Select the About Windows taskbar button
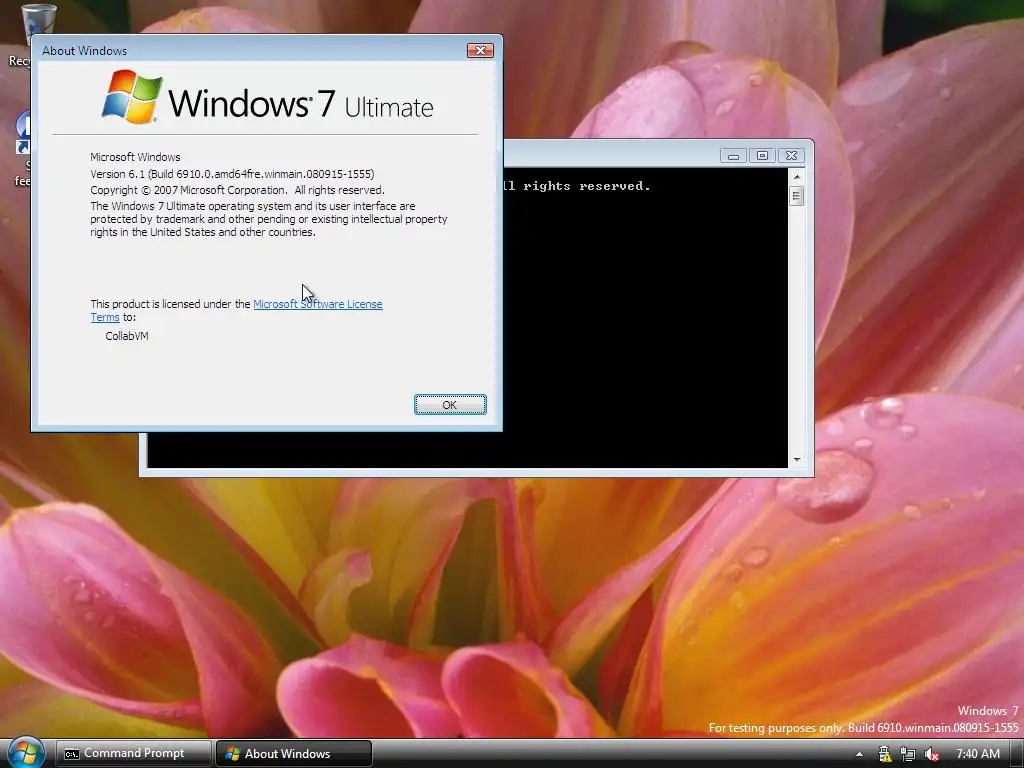The image size is (1024, 768). pos(293,753)
